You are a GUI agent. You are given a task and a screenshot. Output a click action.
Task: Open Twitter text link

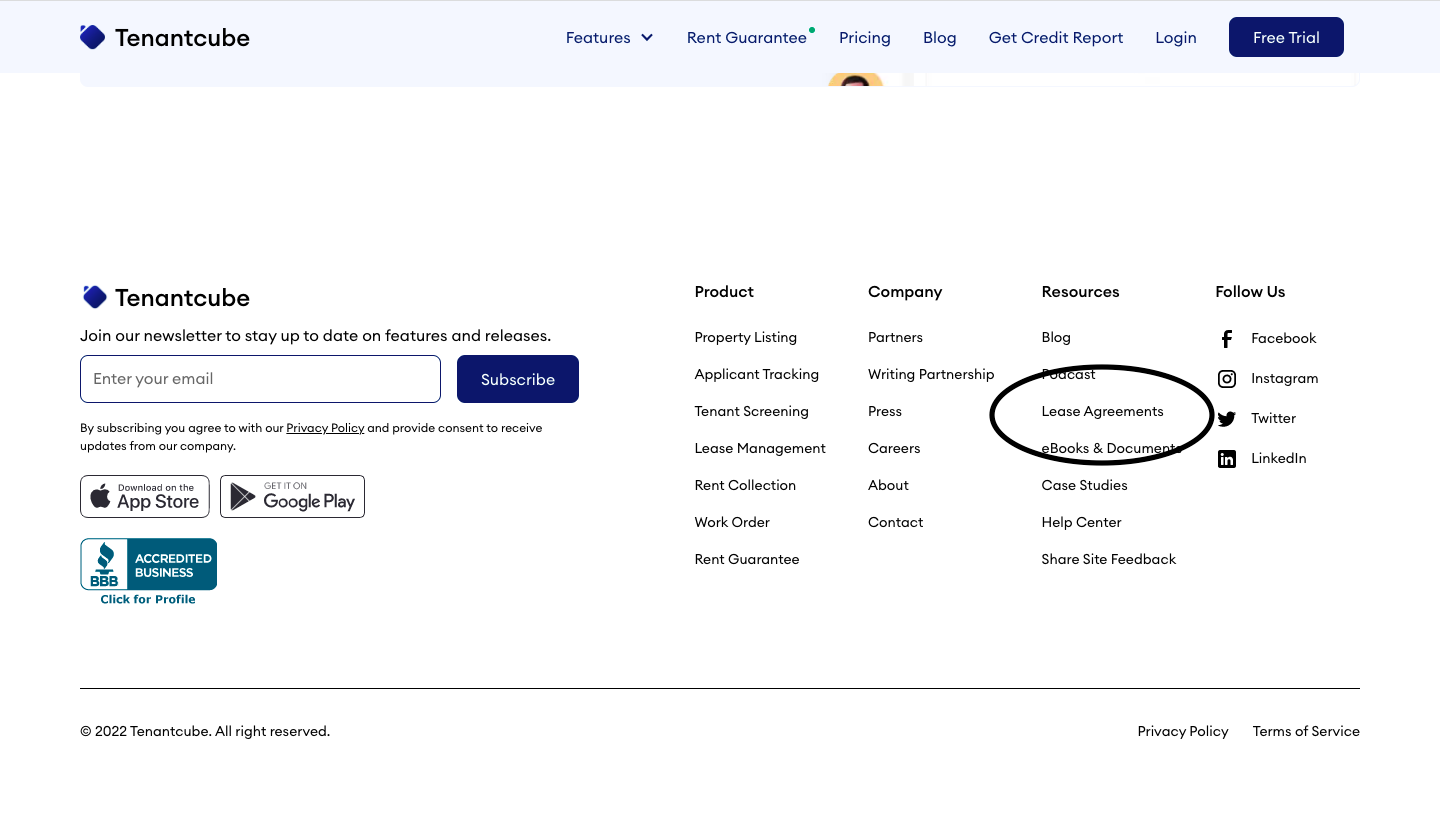tap(1273, 419)
